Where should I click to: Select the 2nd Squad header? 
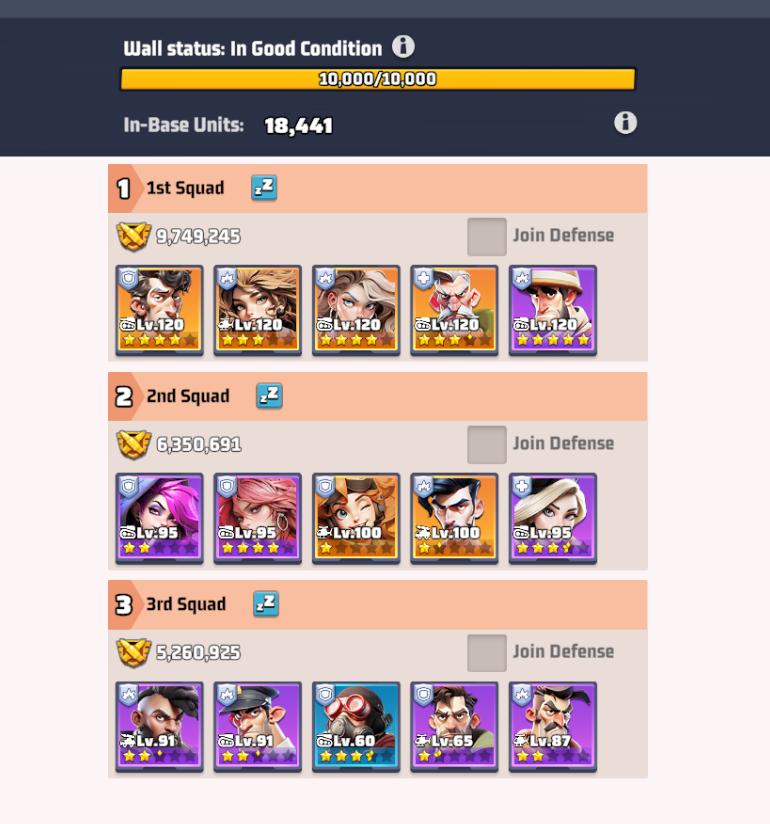pos(377,396)
